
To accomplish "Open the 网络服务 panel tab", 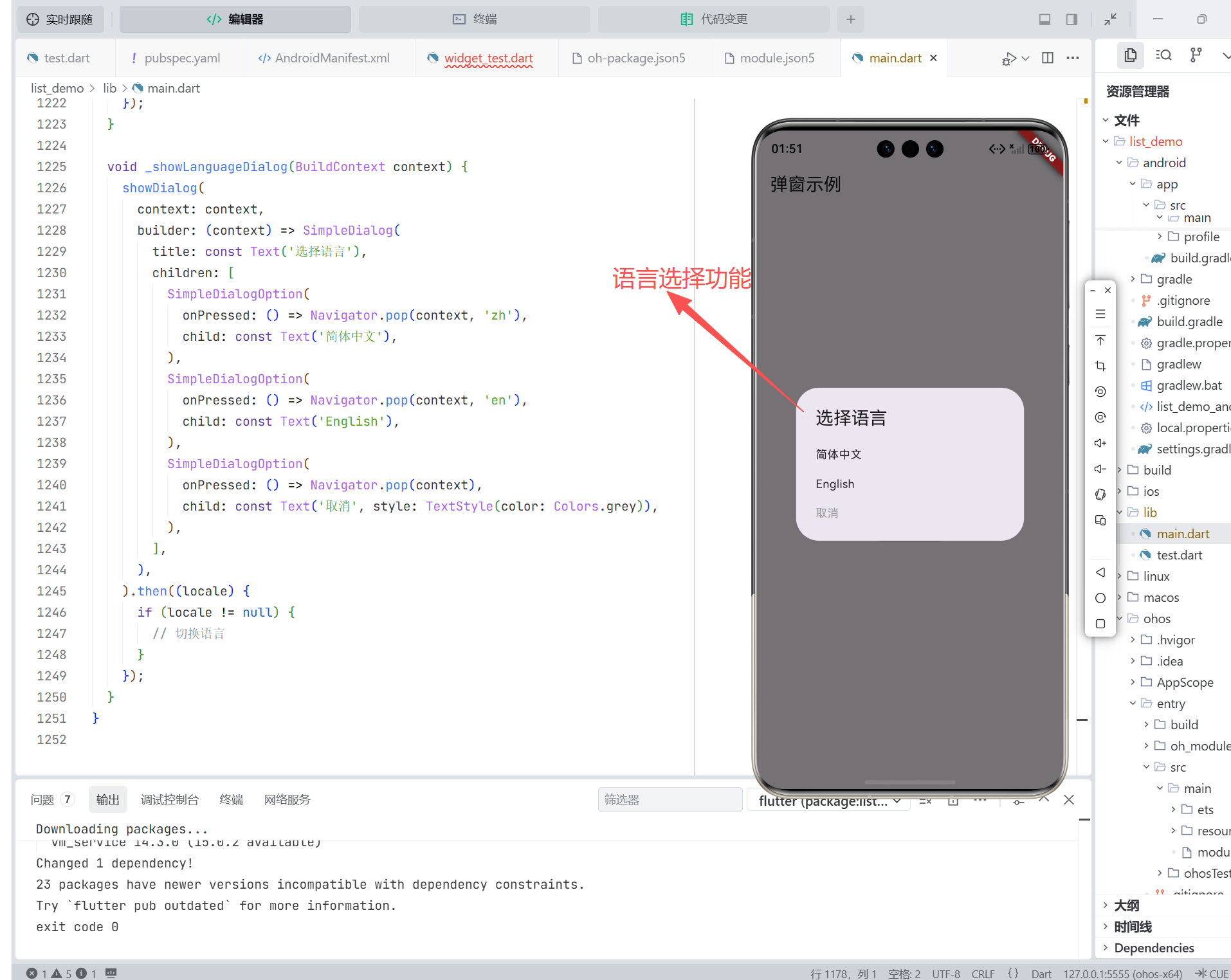I will [287, 800].
